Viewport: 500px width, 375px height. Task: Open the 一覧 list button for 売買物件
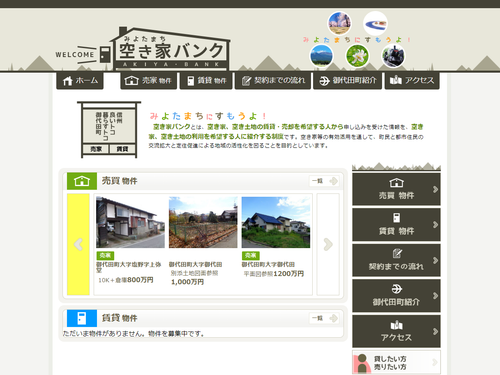[x=324, y=181]
